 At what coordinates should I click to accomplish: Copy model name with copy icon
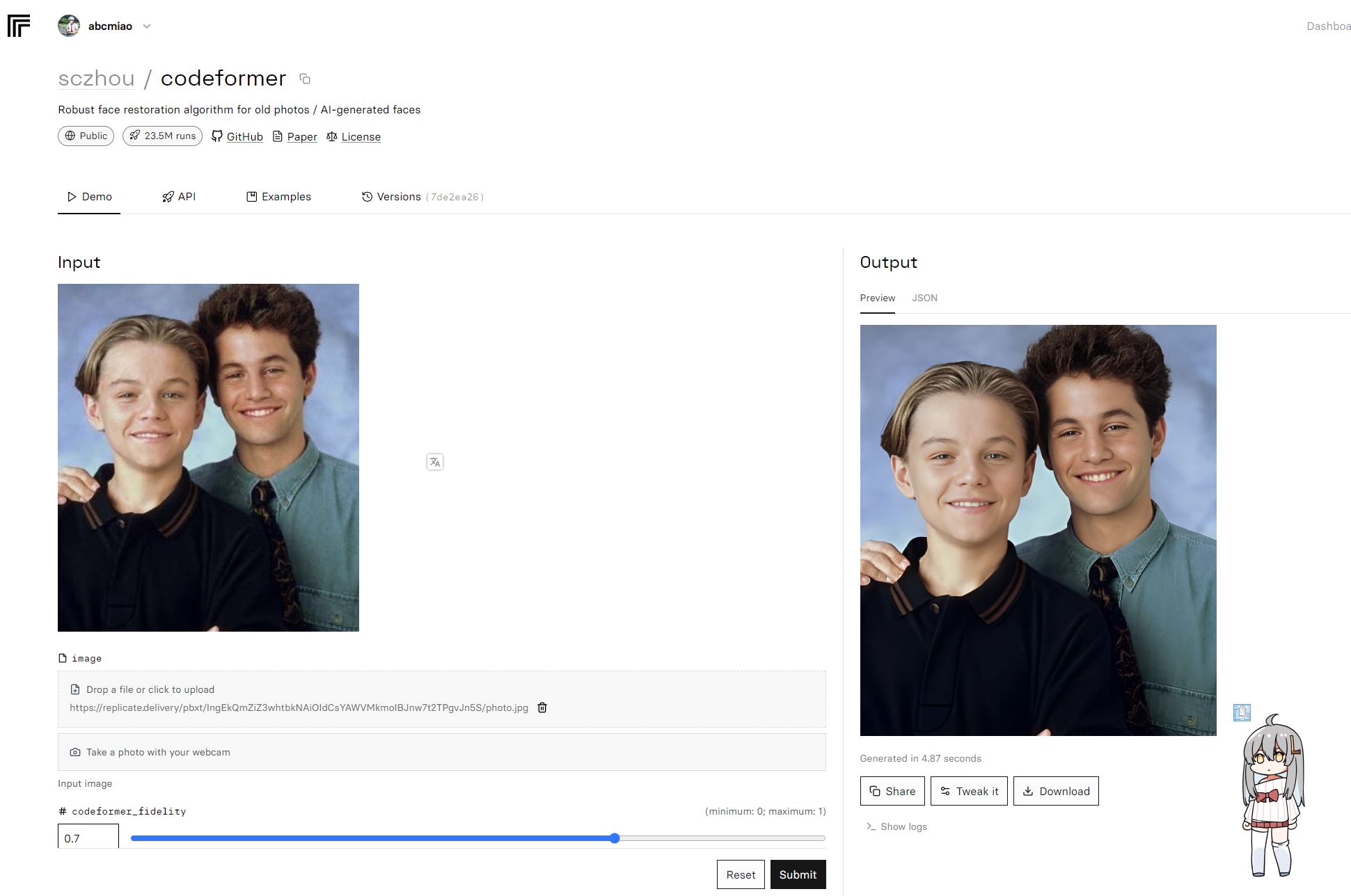coord(305,79)
